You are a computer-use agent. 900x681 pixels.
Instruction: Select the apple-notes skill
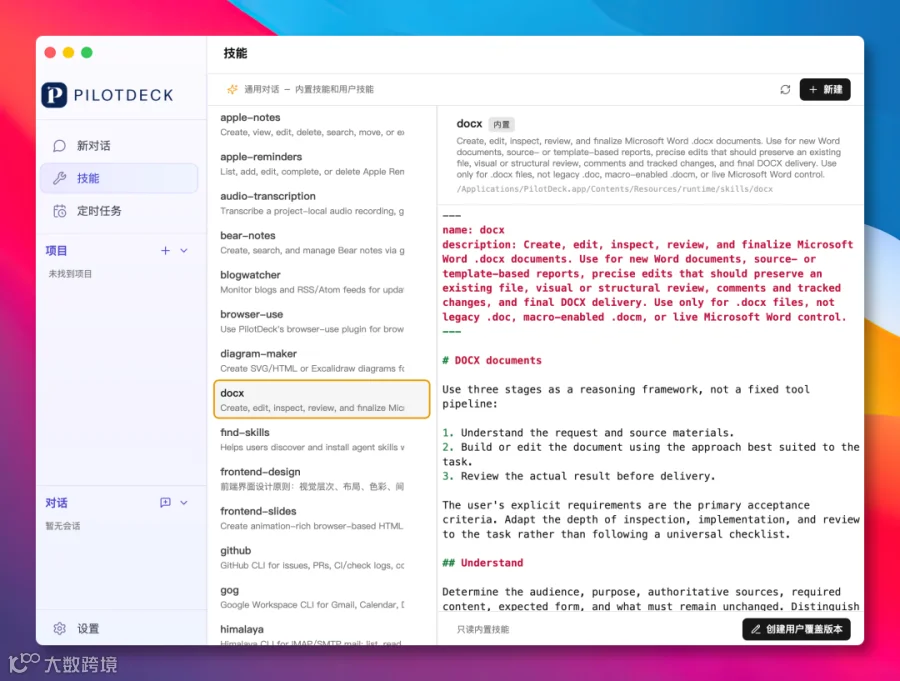pyautogui.click(x=321, y=124)
